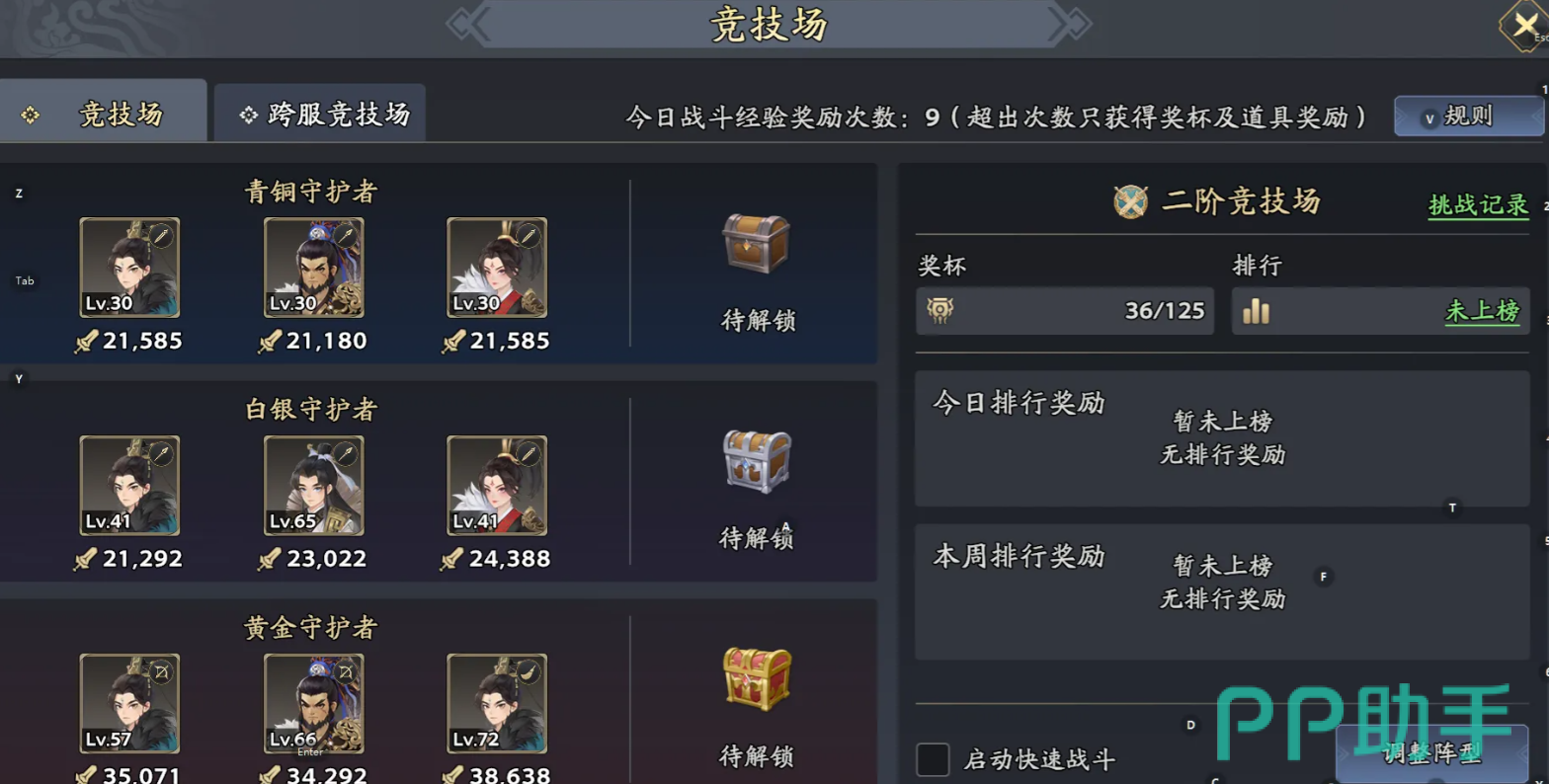Switch to the 竞技场 tab
The image size is (1549, 784).
[x=102, y=114]
